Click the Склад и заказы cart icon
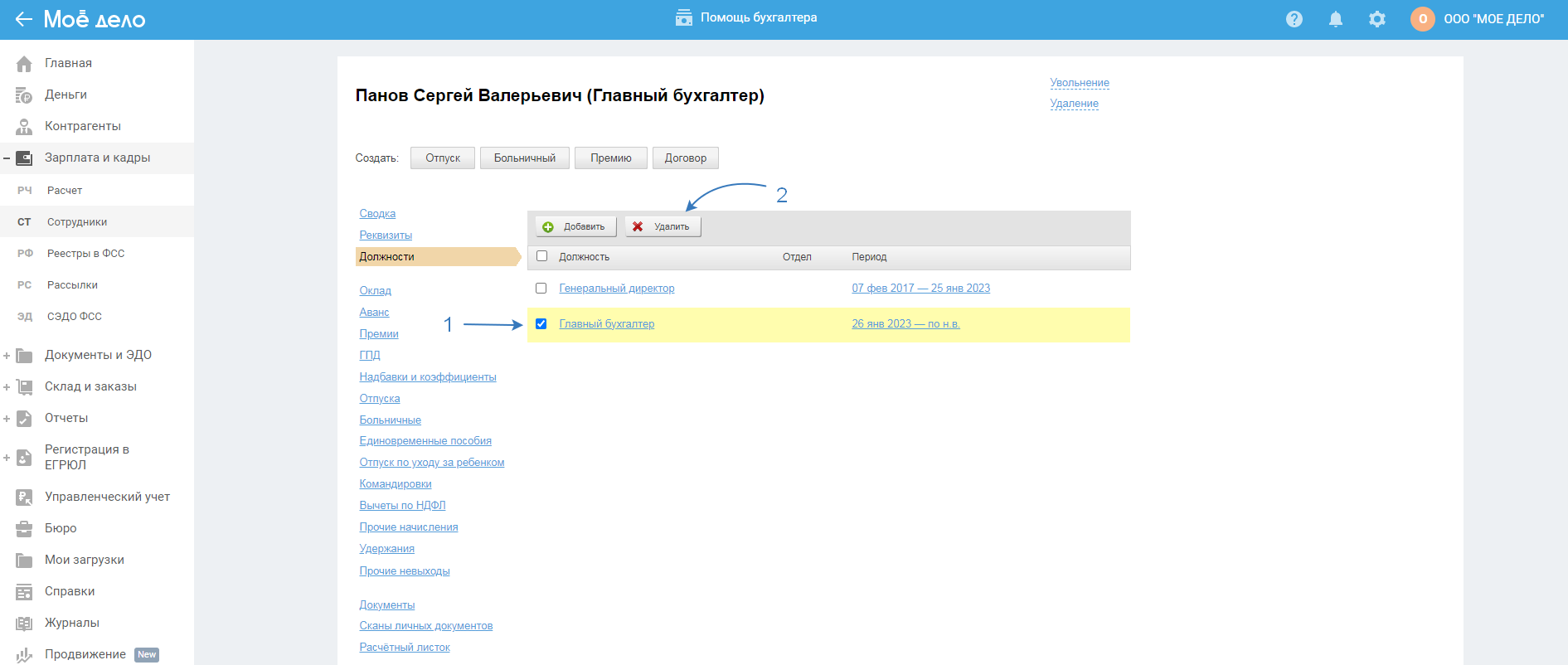The image size is (1568, 665). pos(24,387)
